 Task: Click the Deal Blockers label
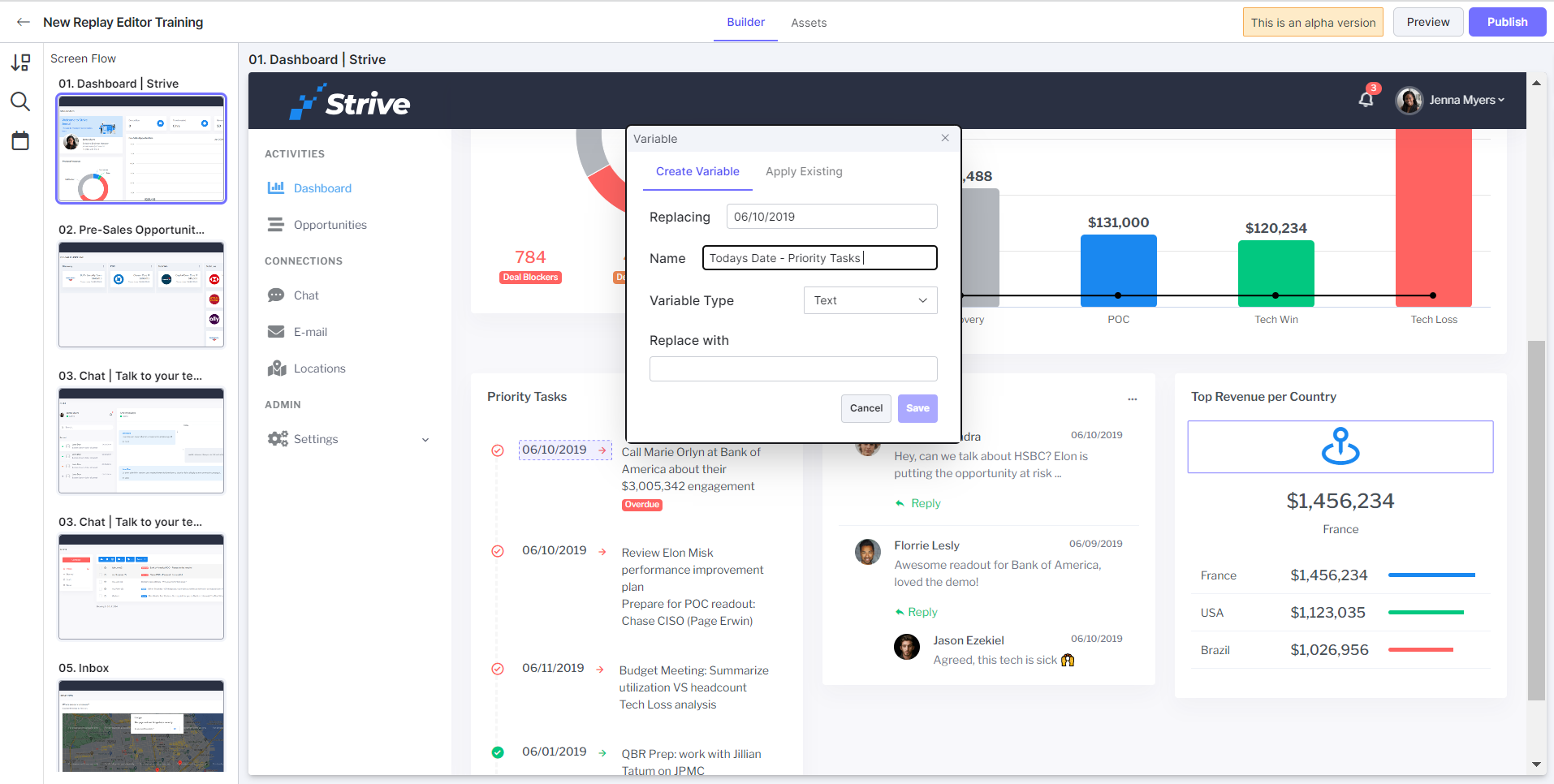point(530,278)
